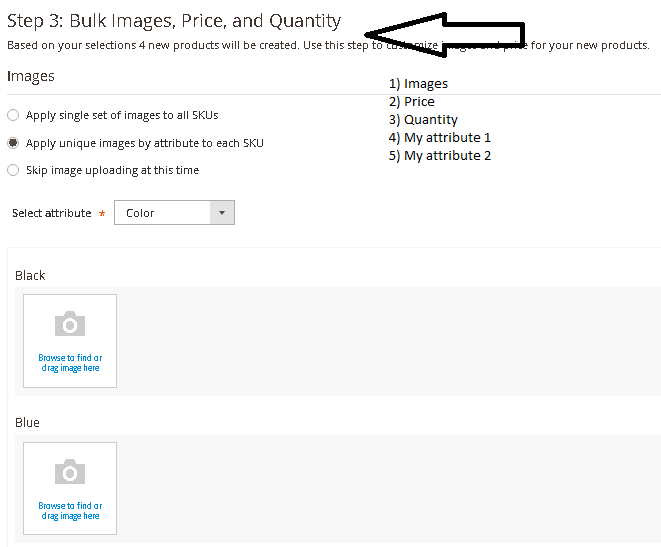
Task: Select Apply single set of images radio
Action: coord(13,115)
